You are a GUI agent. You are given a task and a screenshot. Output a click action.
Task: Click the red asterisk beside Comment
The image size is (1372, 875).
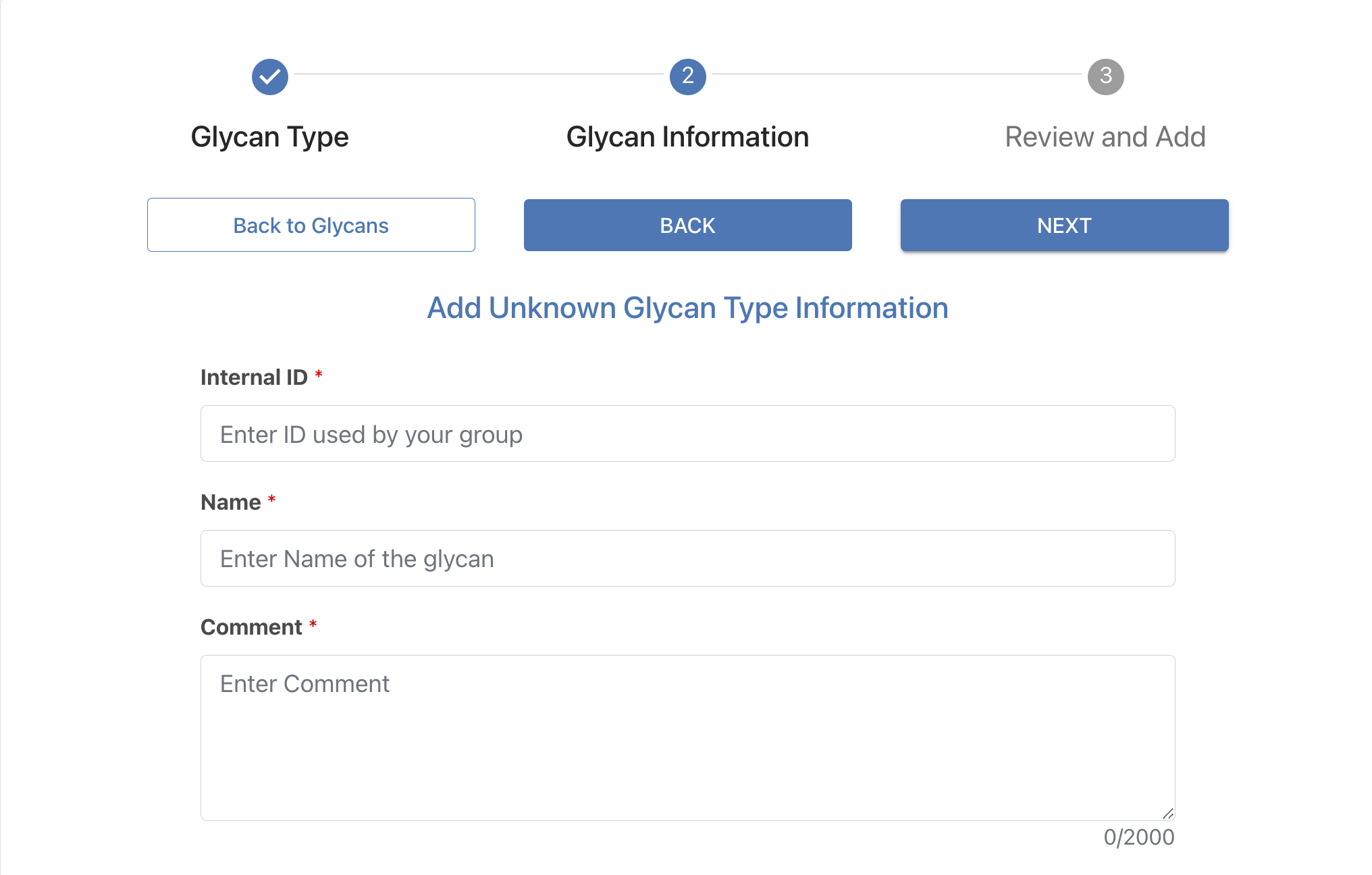313,624
